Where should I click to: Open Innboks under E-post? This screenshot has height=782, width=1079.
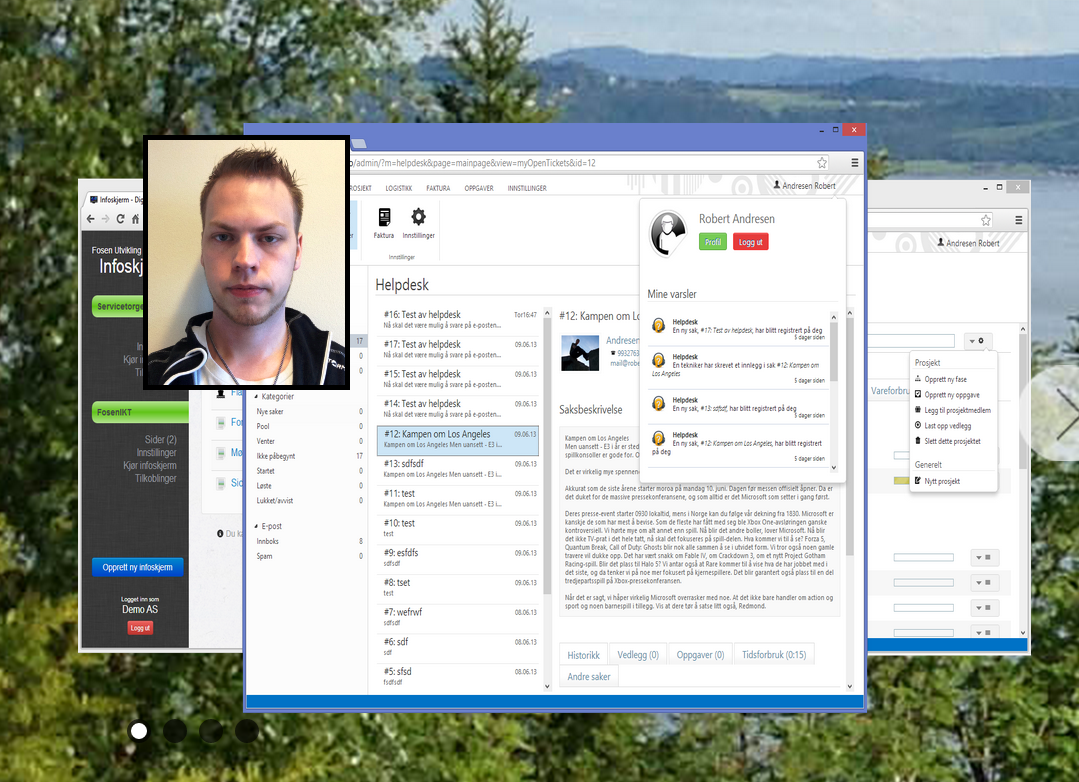pyautogui.click(x=268, y=542)
